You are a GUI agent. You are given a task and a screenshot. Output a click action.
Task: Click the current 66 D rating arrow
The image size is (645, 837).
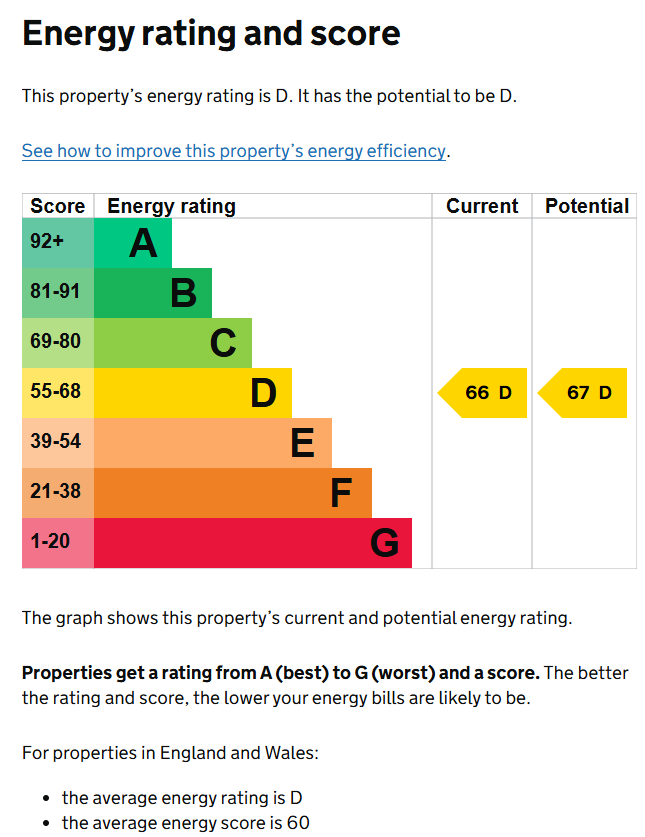482,393
